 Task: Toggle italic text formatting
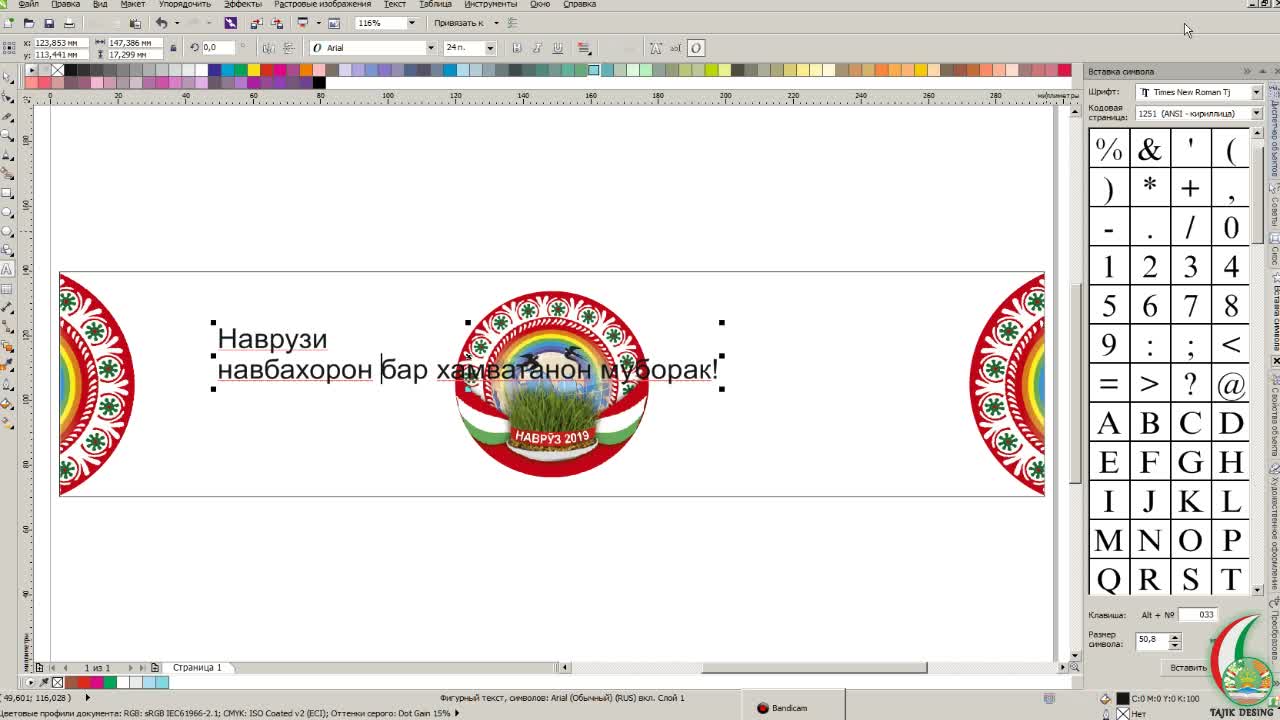tap(537, 48)
